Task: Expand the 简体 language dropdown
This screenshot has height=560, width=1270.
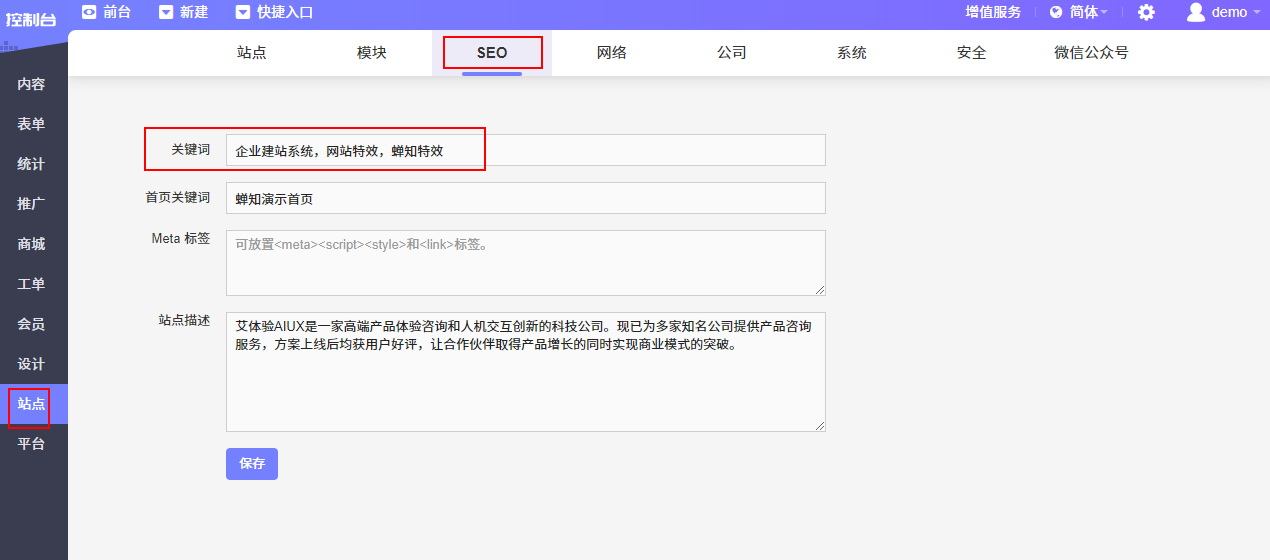Action: 1088,12
